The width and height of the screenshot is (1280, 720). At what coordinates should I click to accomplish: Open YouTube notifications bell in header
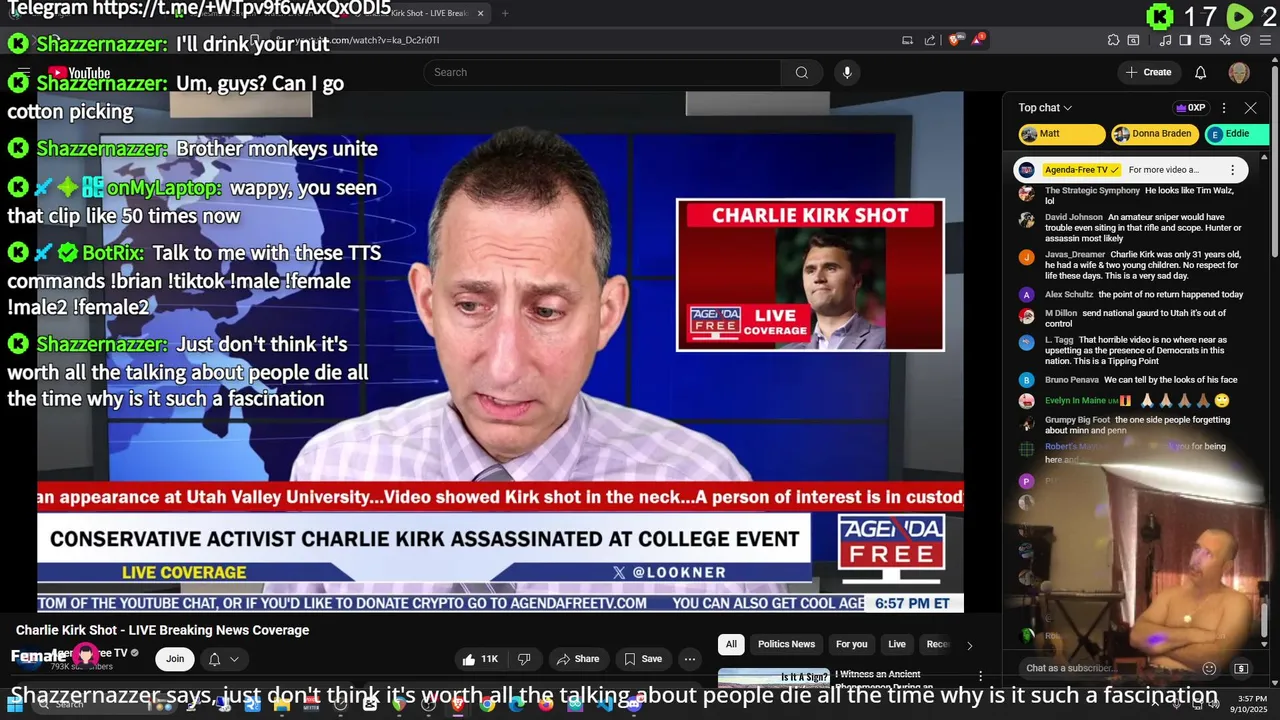(1201, 72)
